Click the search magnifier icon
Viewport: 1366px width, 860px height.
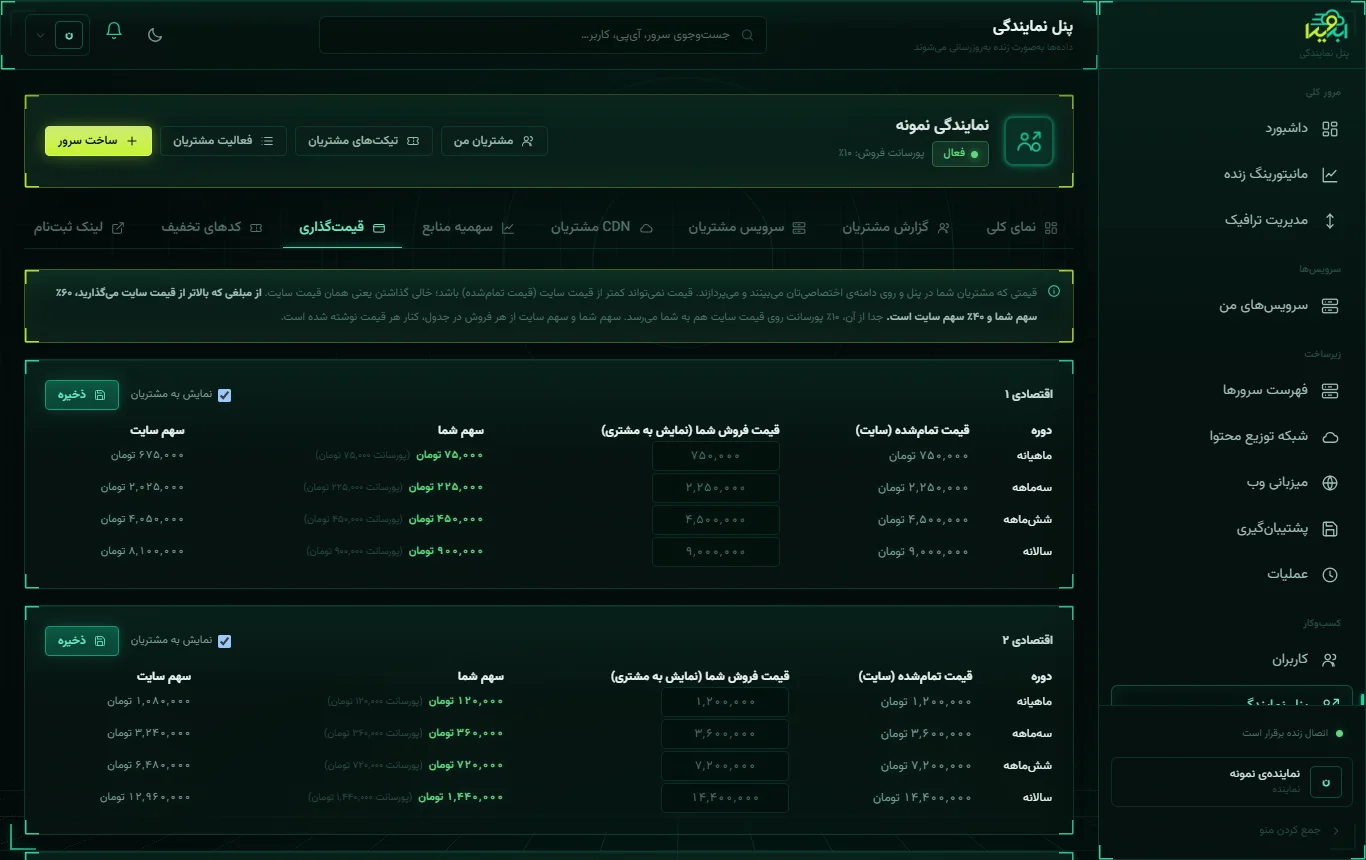[x=747, y=35]
